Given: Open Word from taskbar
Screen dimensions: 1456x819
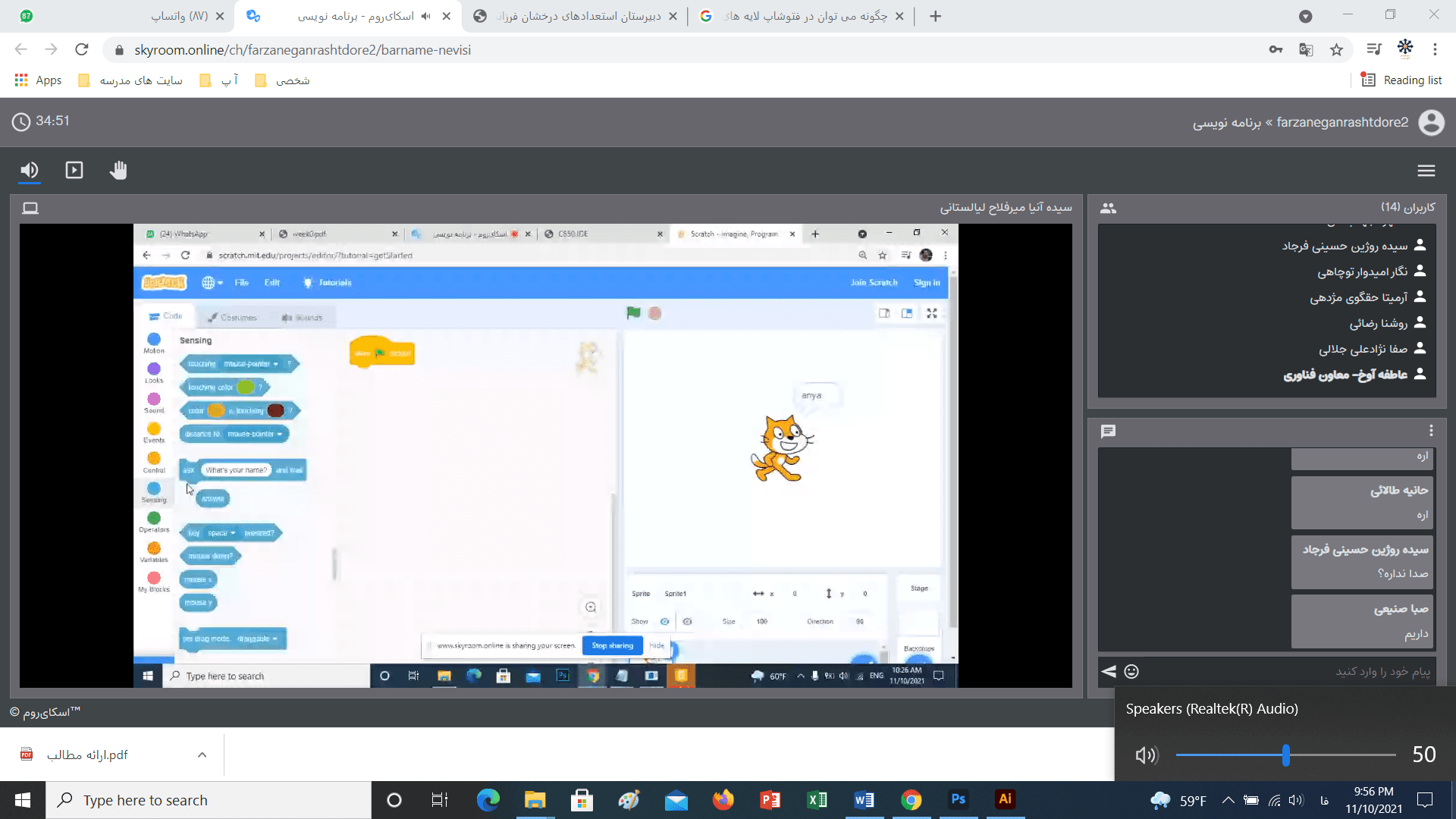Looking at the screenshot, I should click(864, 800).
